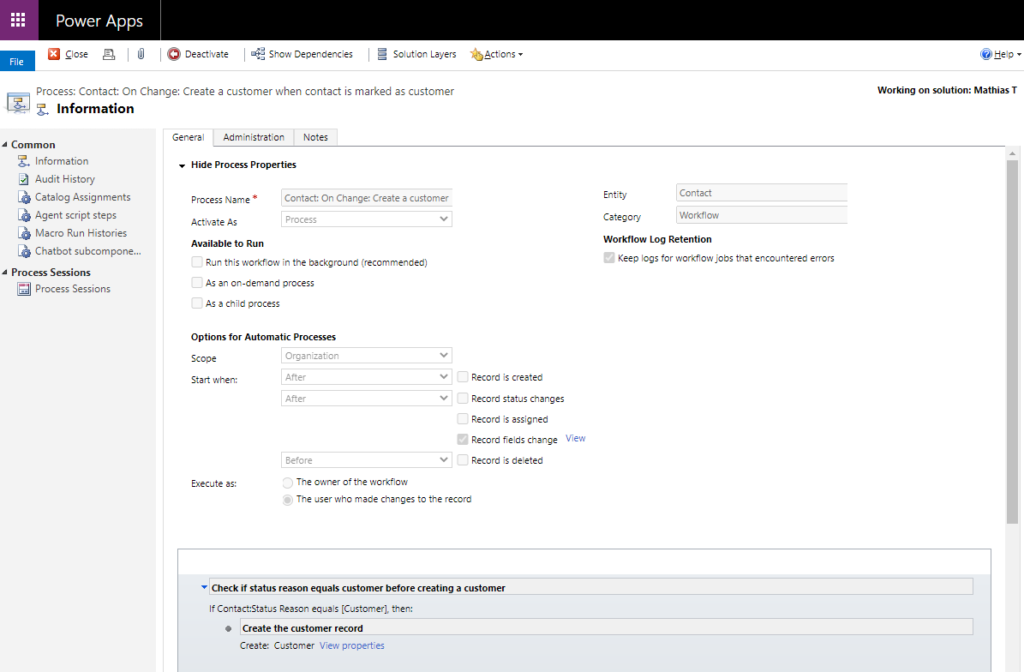Click the blue Help question mark icon
This screenshot has width=1024, height=672.
click(986, 54)
